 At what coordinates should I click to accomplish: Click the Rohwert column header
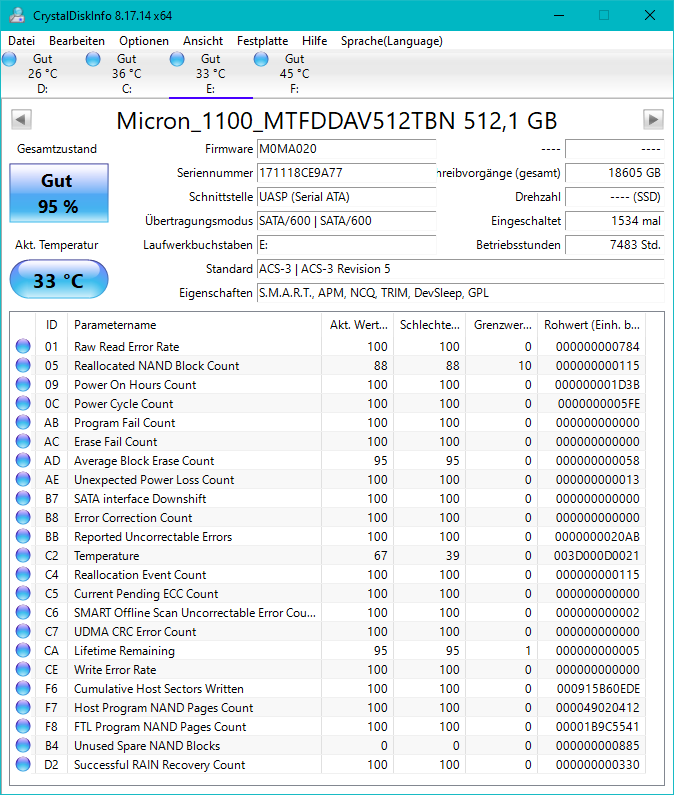(592, 325)
